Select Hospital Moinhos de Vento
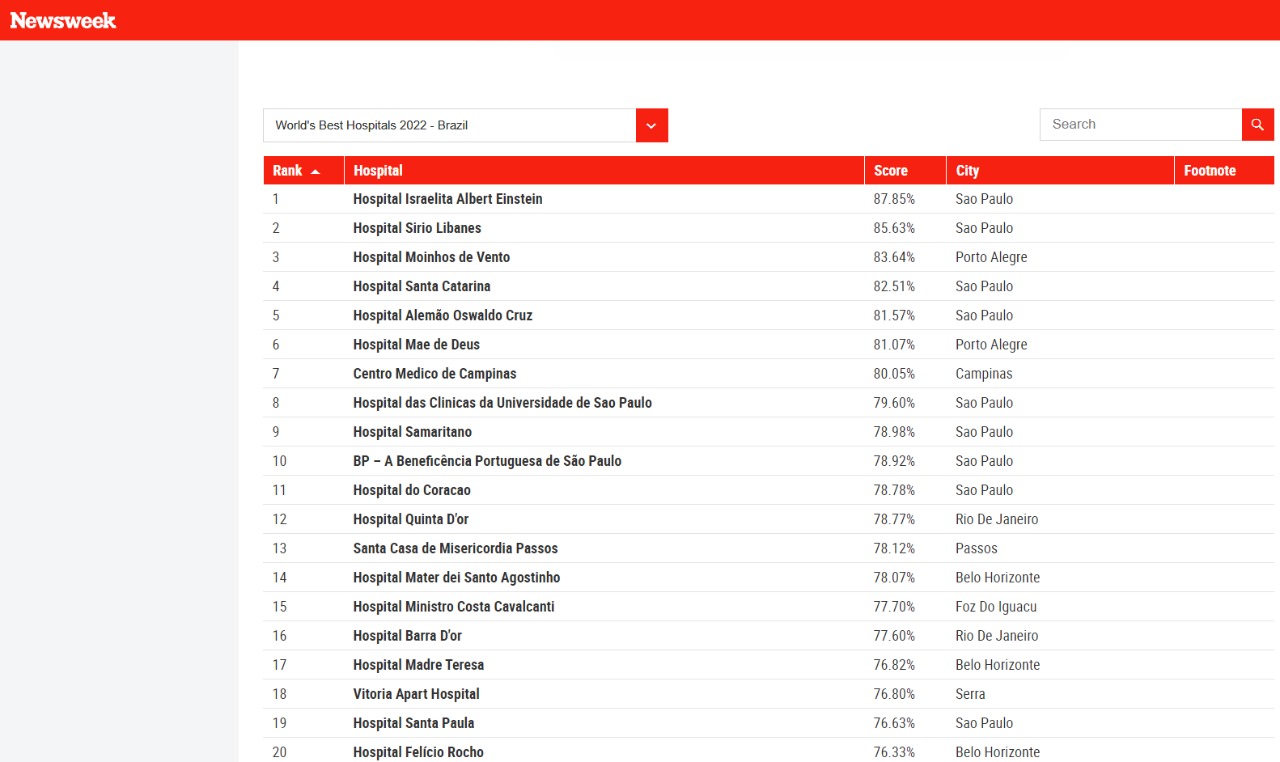The height and width of the screenshot is (762, 1280). click(x=431, y=257)
